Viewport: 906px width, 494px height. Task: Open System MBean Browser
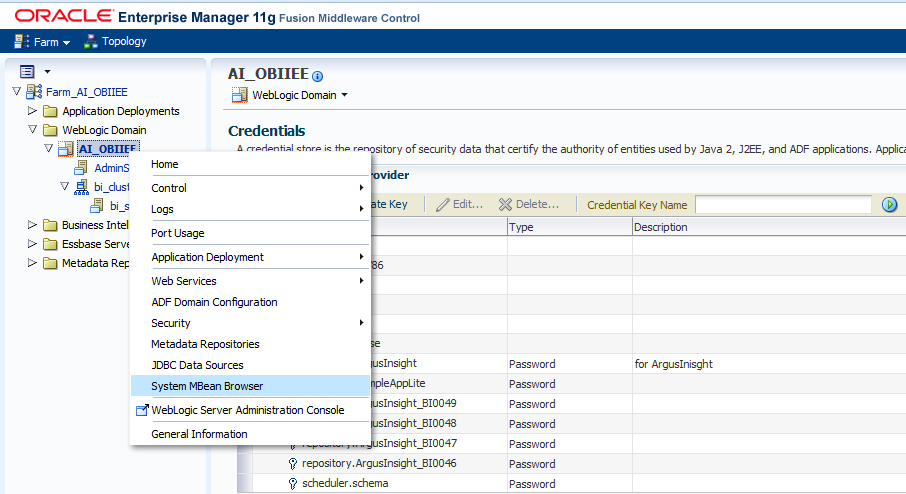coord(250,386)
